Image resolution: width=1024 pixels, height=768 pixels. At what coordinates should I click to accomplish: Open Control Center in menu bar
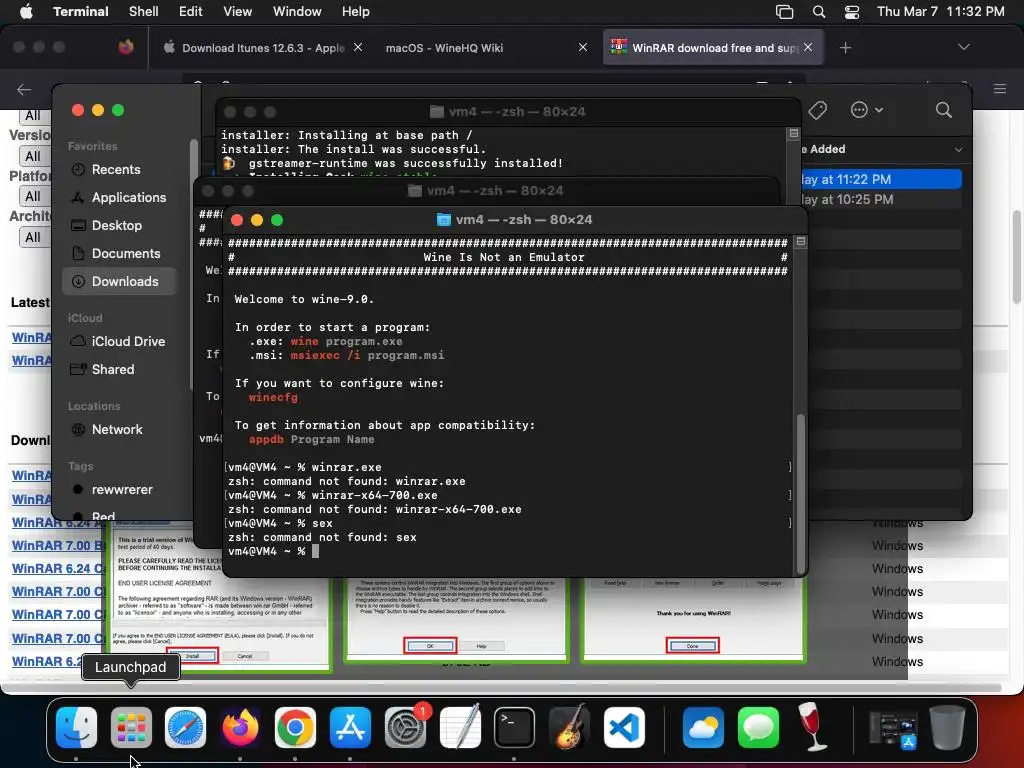click(852, 12)
